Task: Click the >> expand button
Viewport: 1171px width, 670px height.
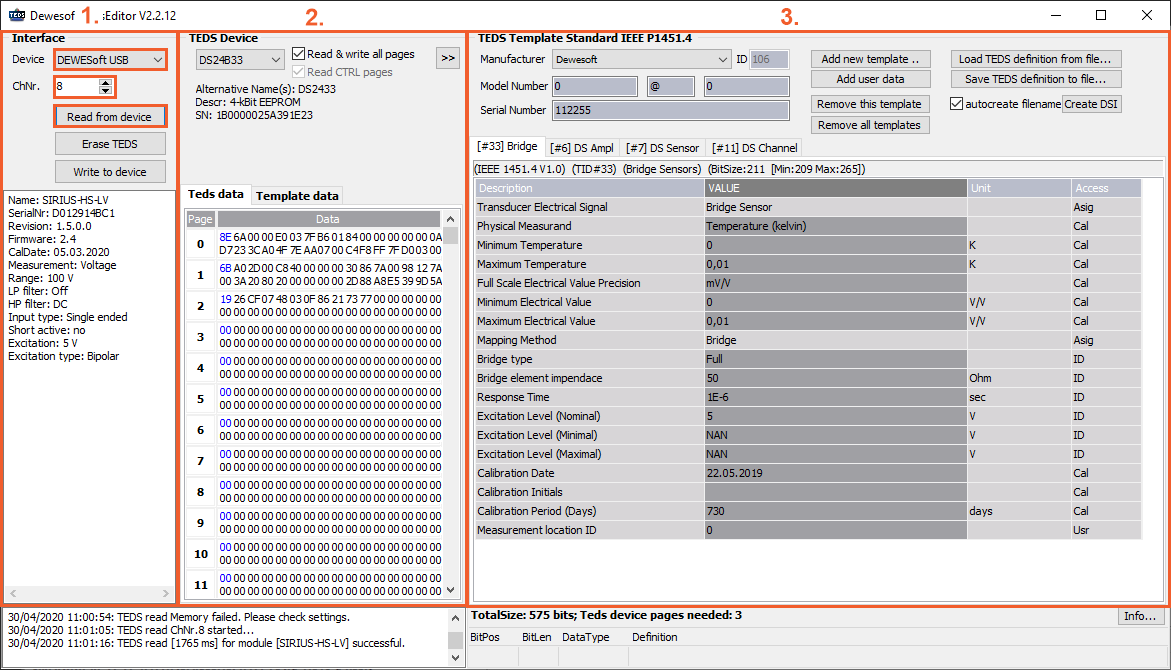Action: click(x=447, y=58)
